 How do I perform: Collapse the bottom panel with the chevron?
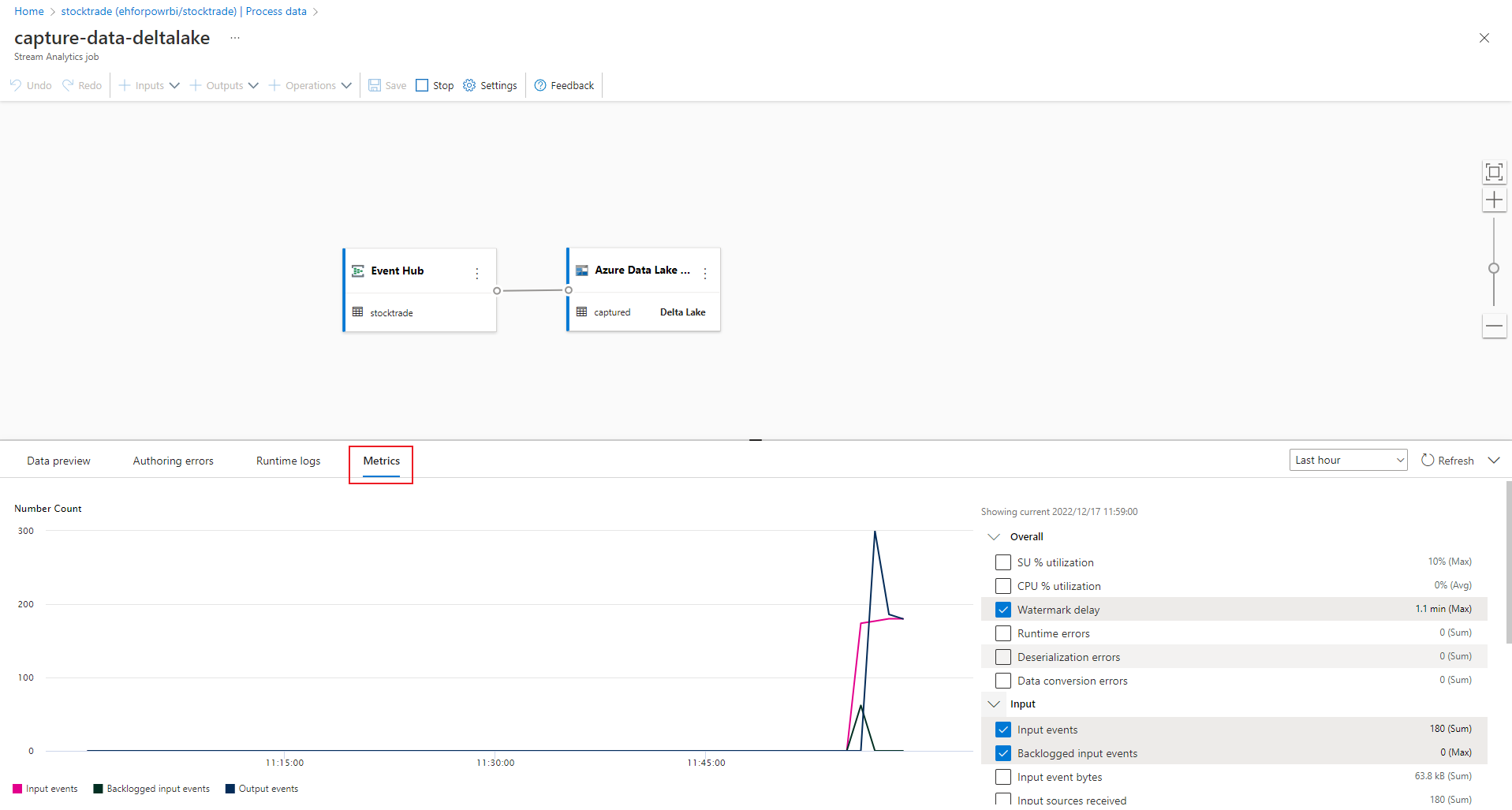pyautogui.click(x=1494, y=460)
